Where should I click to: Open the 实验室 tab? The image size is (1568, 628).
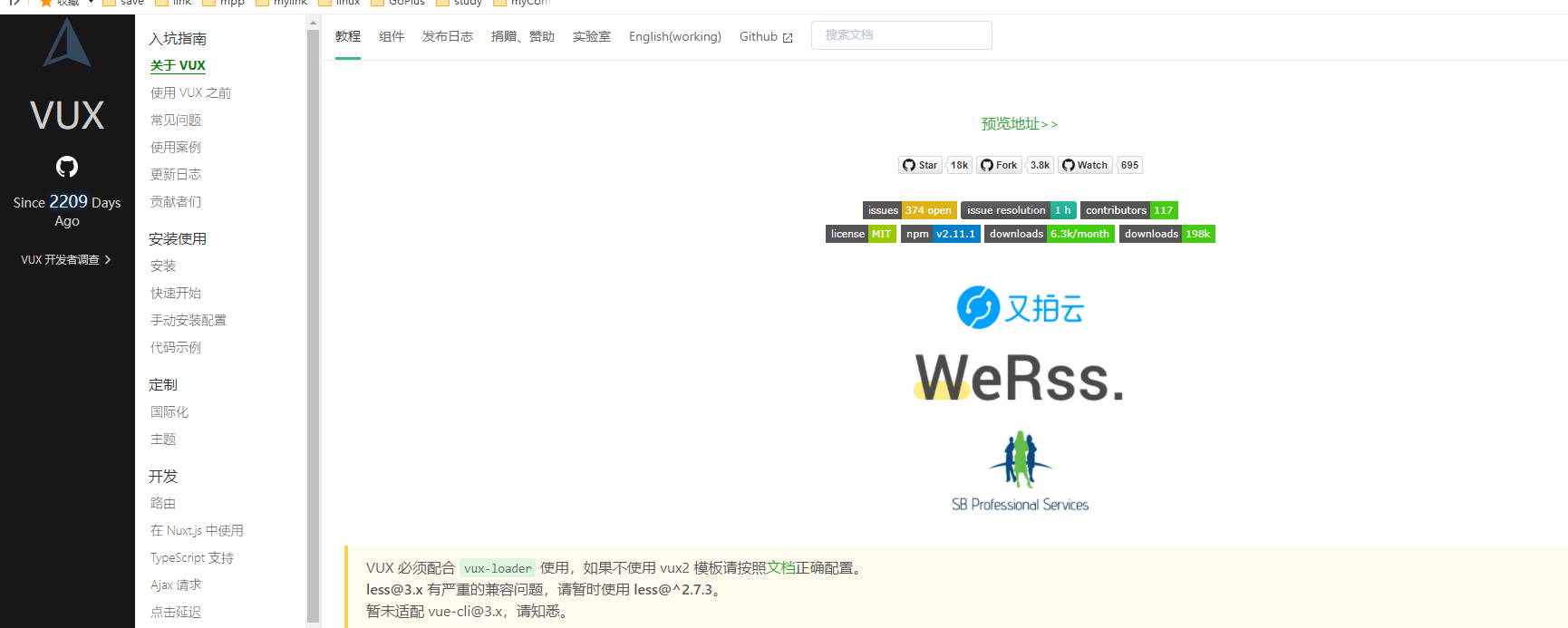[592, 37]
